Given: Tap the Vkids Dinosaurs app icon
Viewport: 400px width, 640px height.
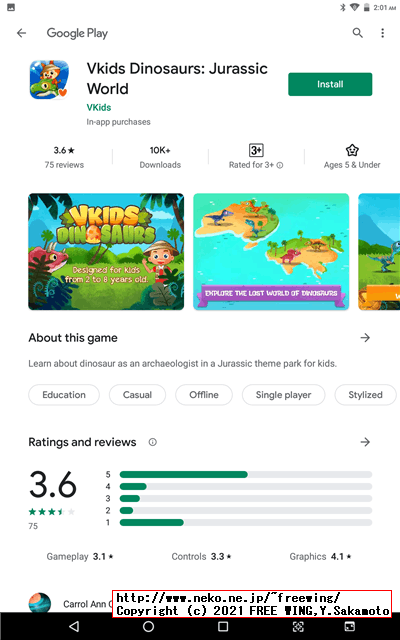Looking at the screenshot, I should click(49, 80).
